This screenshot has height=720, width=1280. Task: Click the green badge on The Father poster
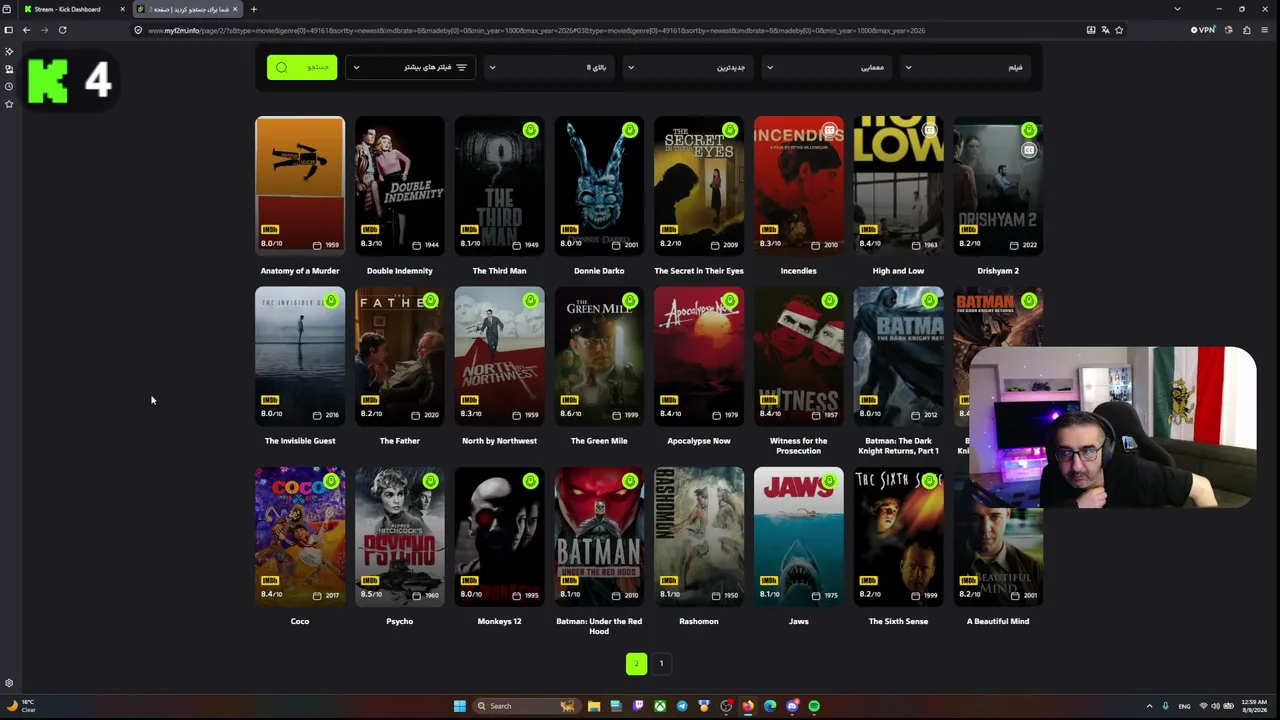point(430,300)
